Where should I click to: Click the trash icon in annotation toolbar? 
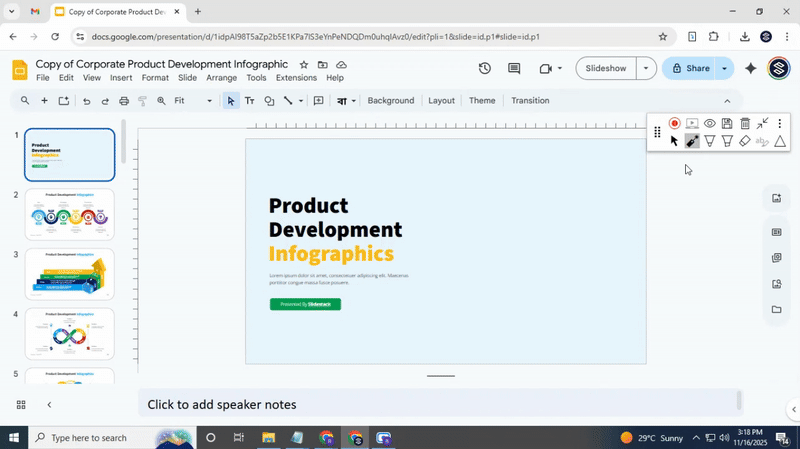pyautogui.click(x=745, y=124)
